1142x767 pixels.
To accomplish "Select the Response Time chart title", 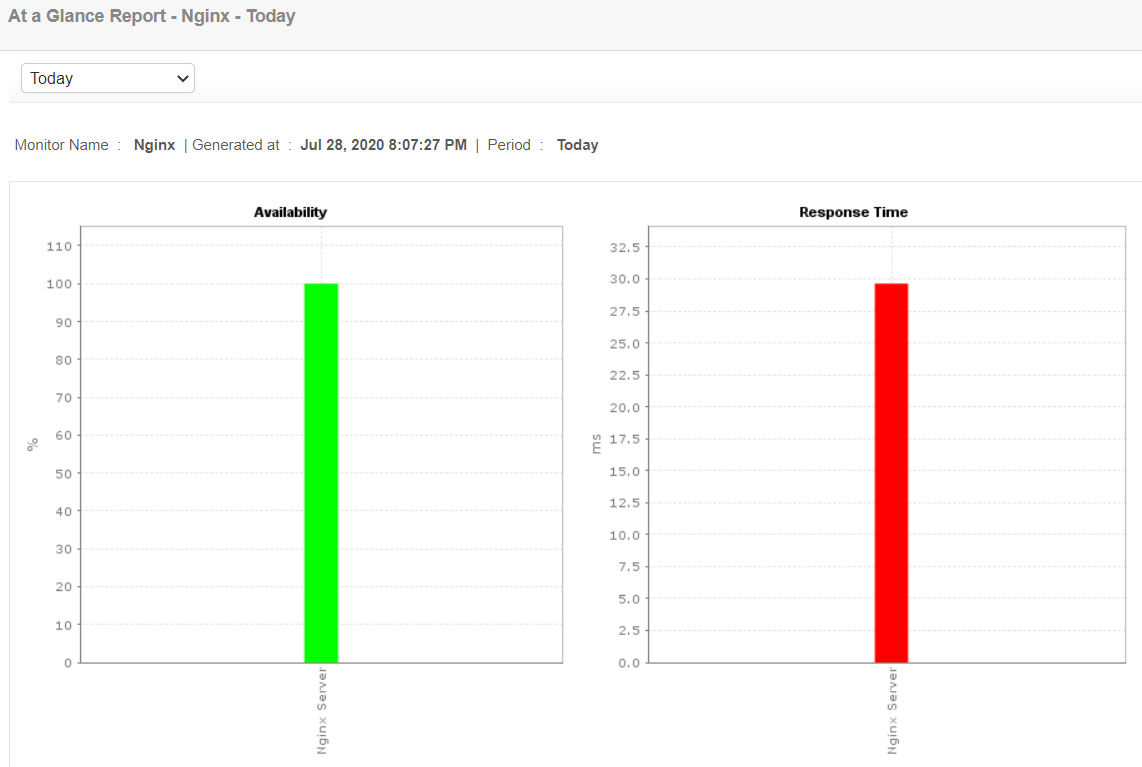I will coord(854,212).
